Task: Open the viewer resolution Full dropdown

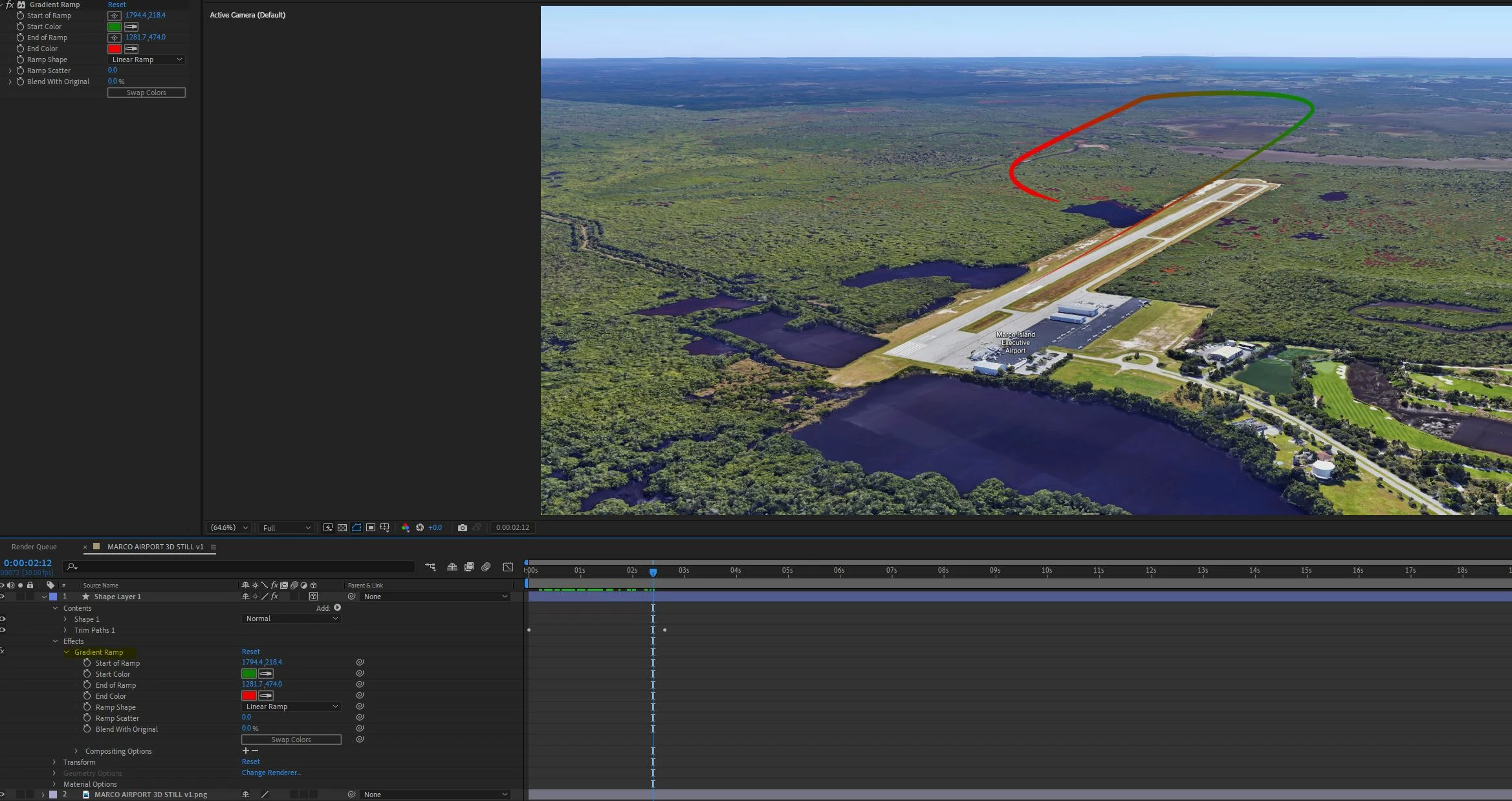Action: (x=286, y=528)
